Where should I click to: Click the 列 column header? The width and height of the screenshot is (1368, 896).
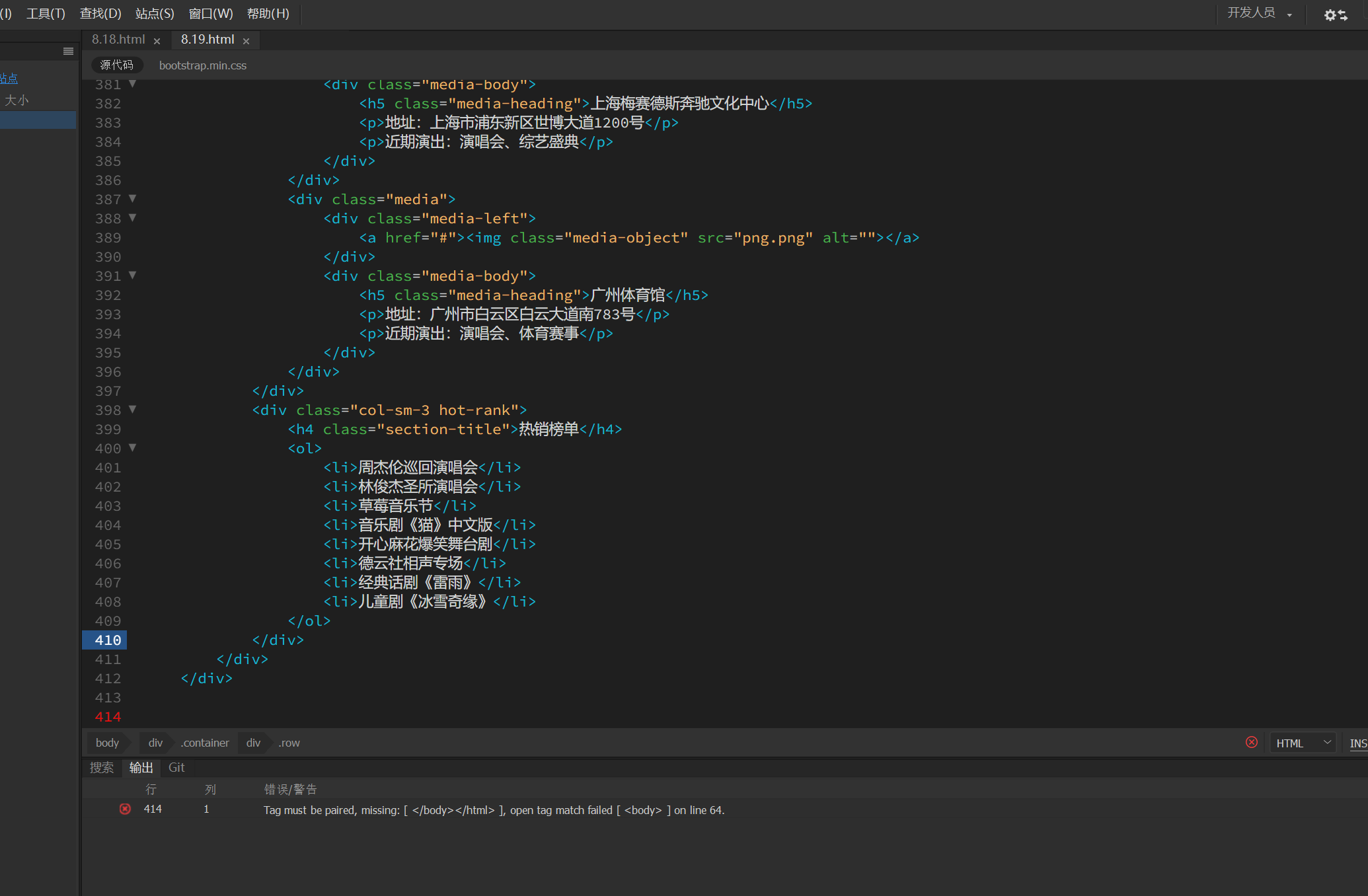210,790
